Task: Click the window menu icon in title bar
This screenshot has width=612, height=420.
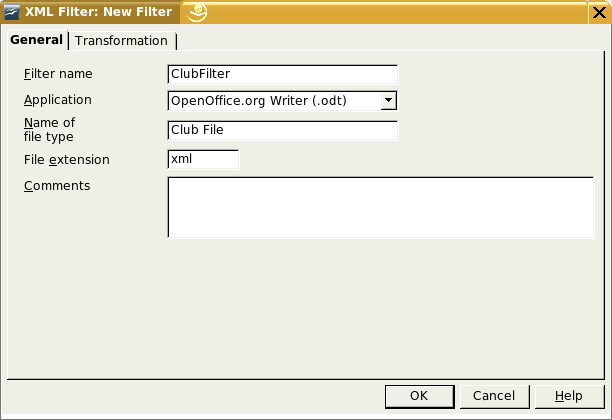Action: 12,12
